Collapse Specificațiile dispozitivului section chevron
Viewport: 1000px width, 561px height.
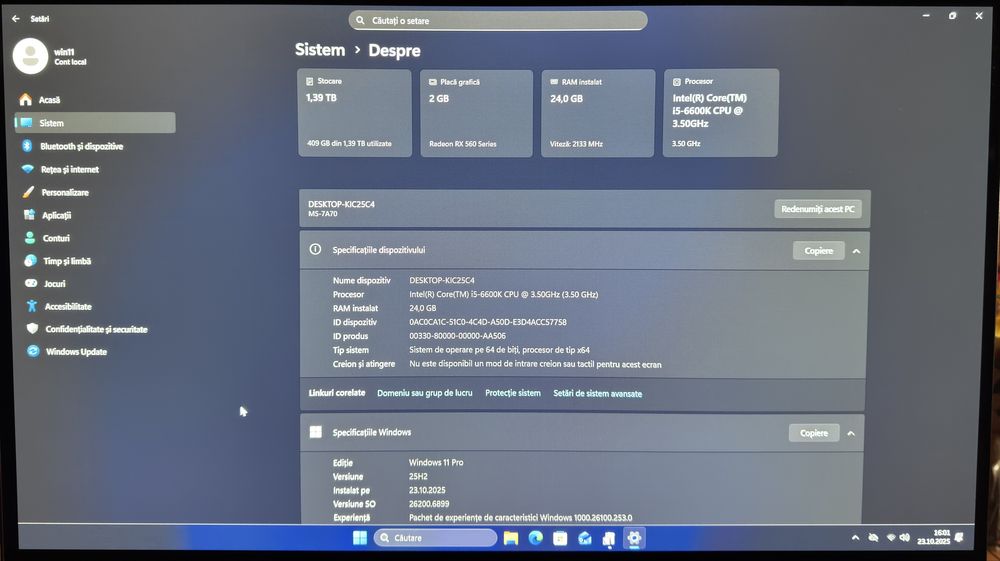857,251
